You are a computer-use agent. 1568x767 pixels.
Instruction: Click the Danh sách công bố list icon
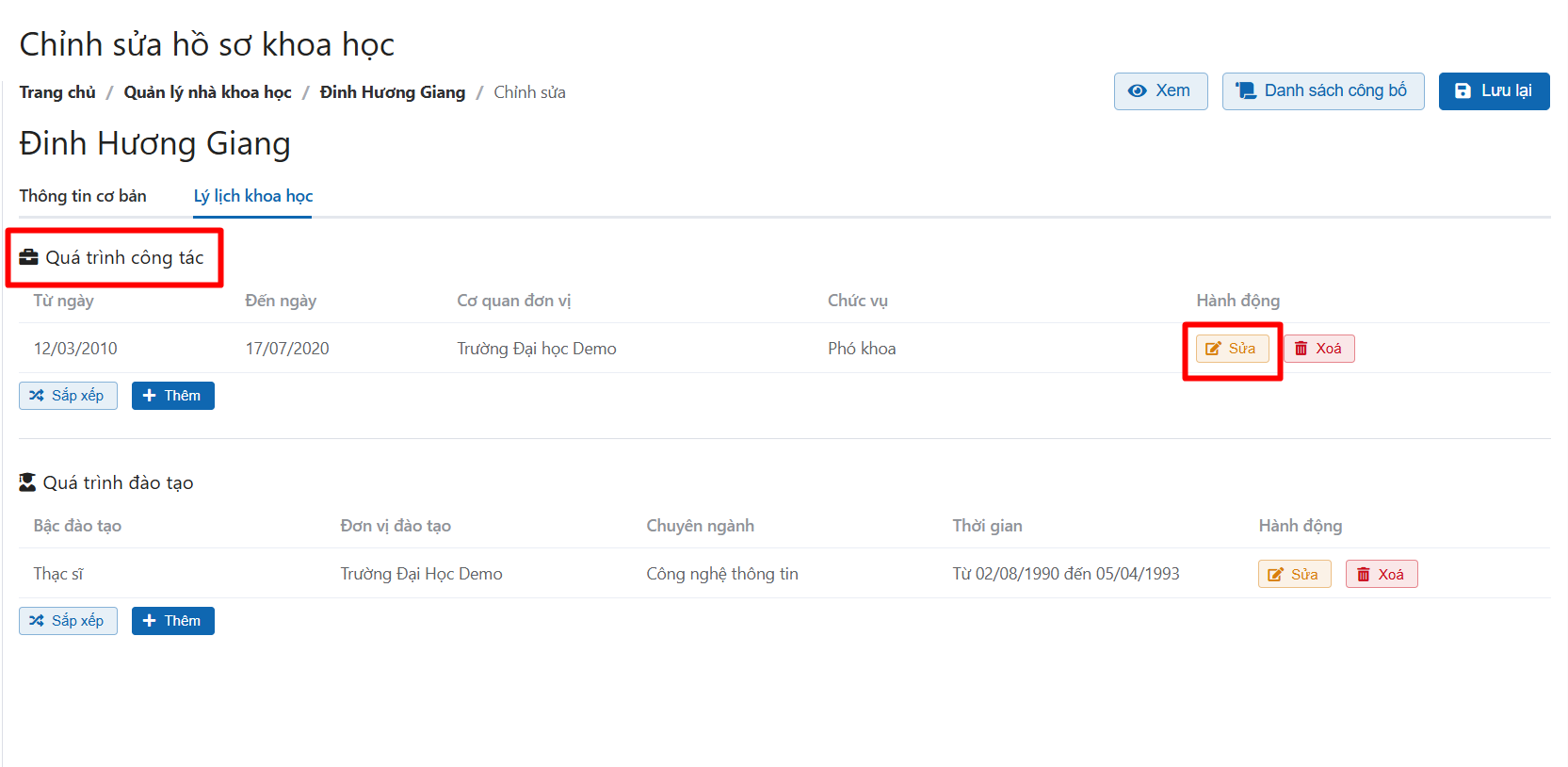(x=1246, y=91)
